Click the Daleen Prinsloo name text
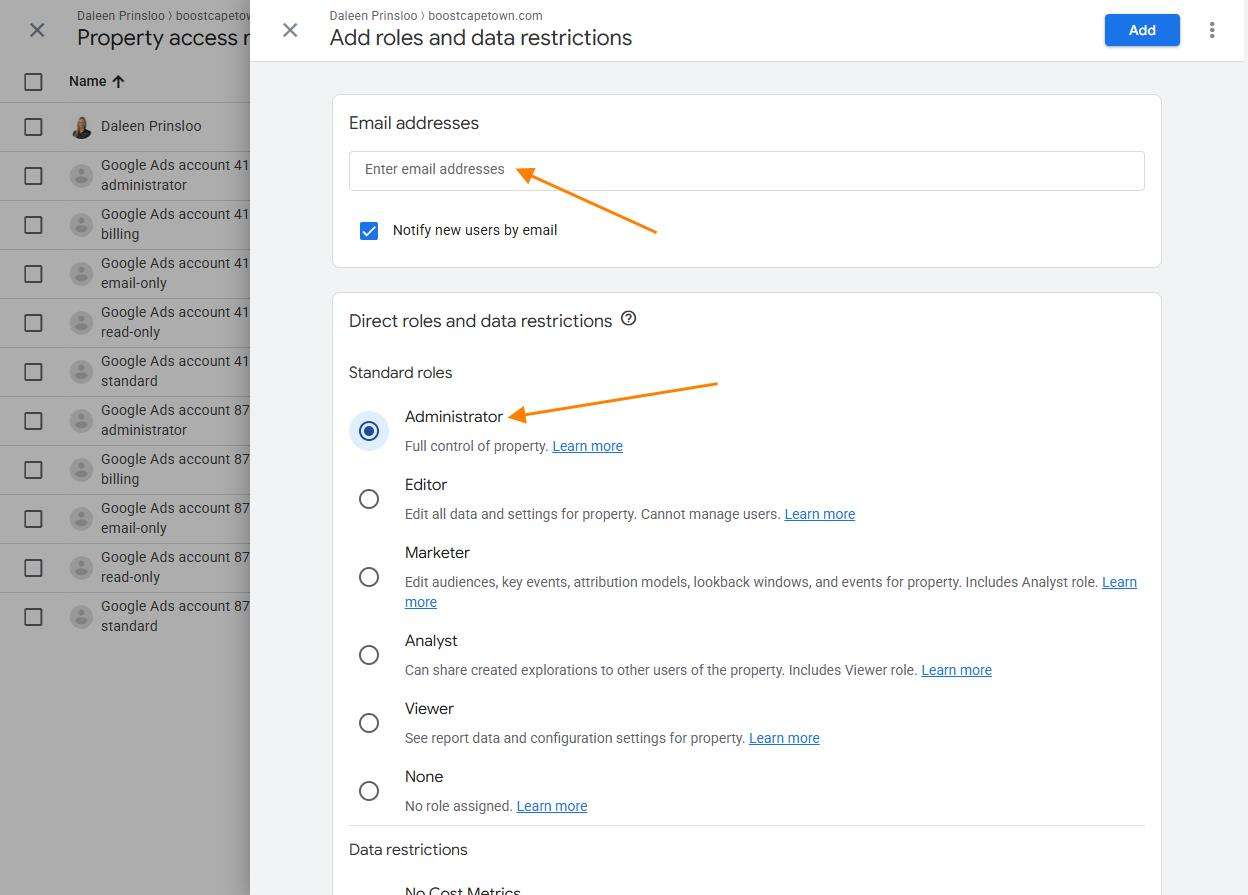The width and height of the screenshot is (1248, 895). (151, 126)
